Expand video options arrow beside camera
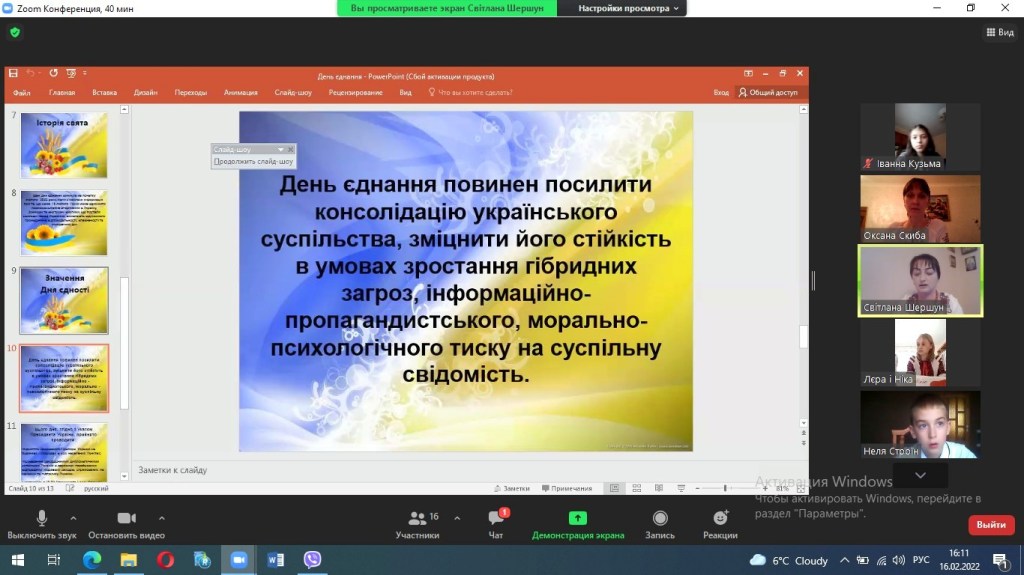 161,518
